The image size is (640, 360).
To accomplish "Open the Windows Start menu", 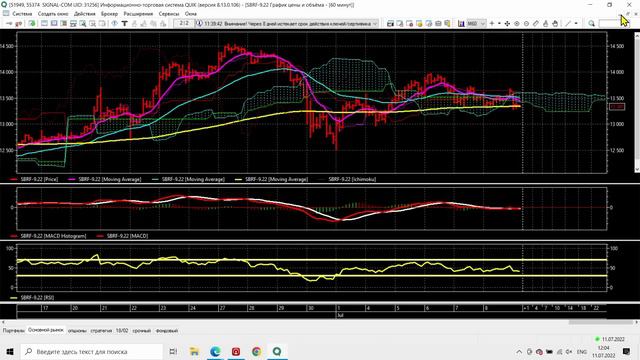I will [x=10, y=351].
